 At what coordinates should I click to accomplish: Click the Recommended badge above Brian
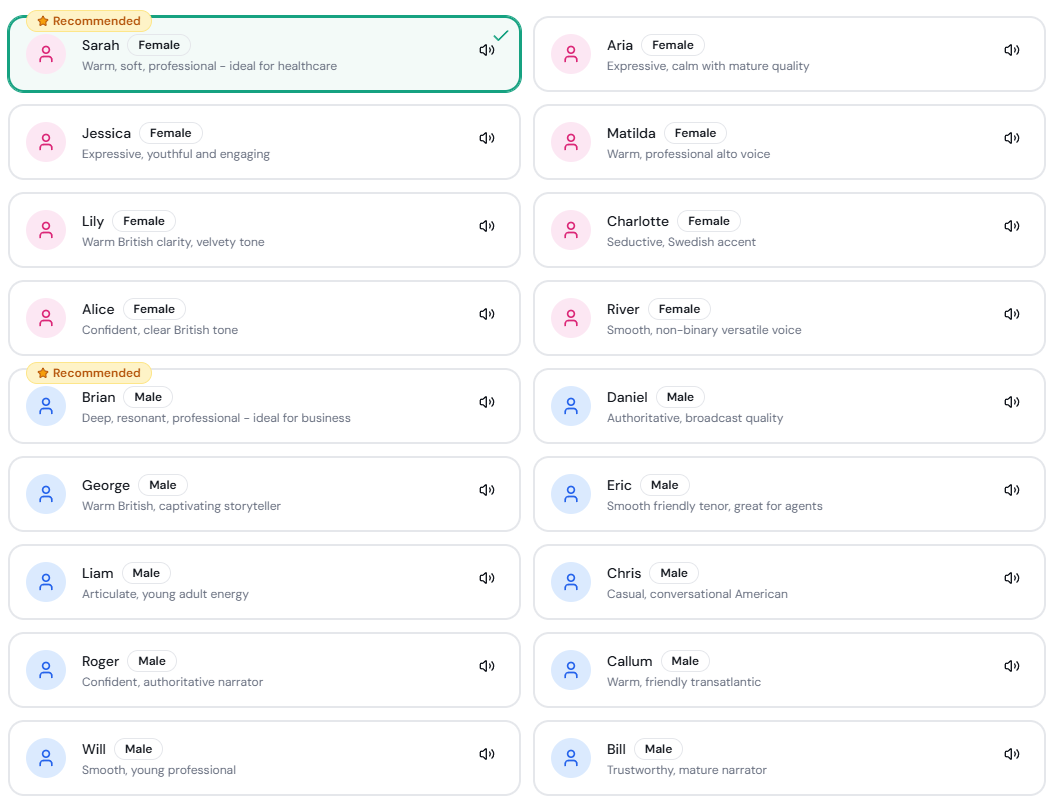(89, 373)
